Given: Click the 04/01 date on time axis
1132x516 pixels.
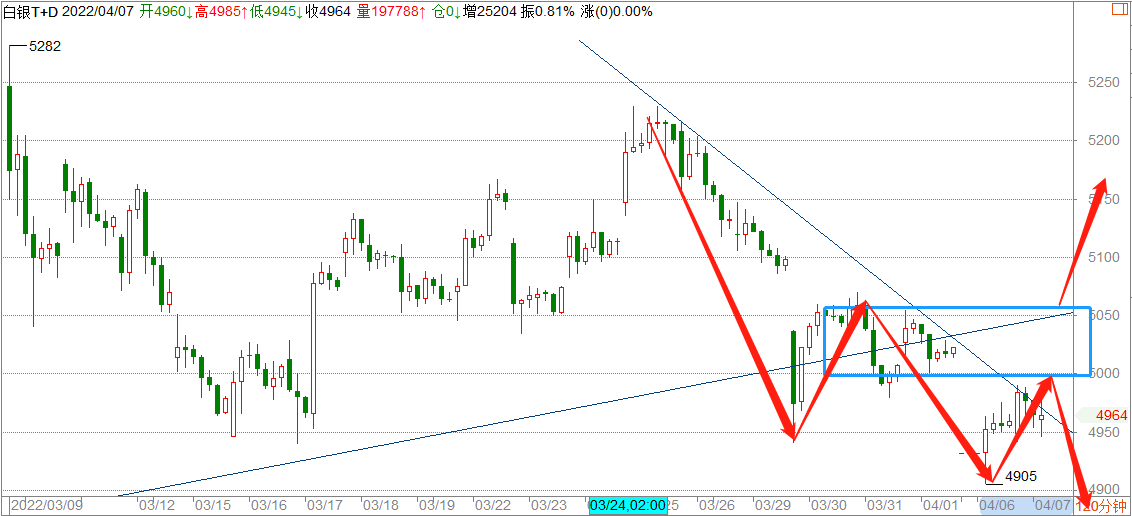Looking at the screenshot, I should coord(939,504).
